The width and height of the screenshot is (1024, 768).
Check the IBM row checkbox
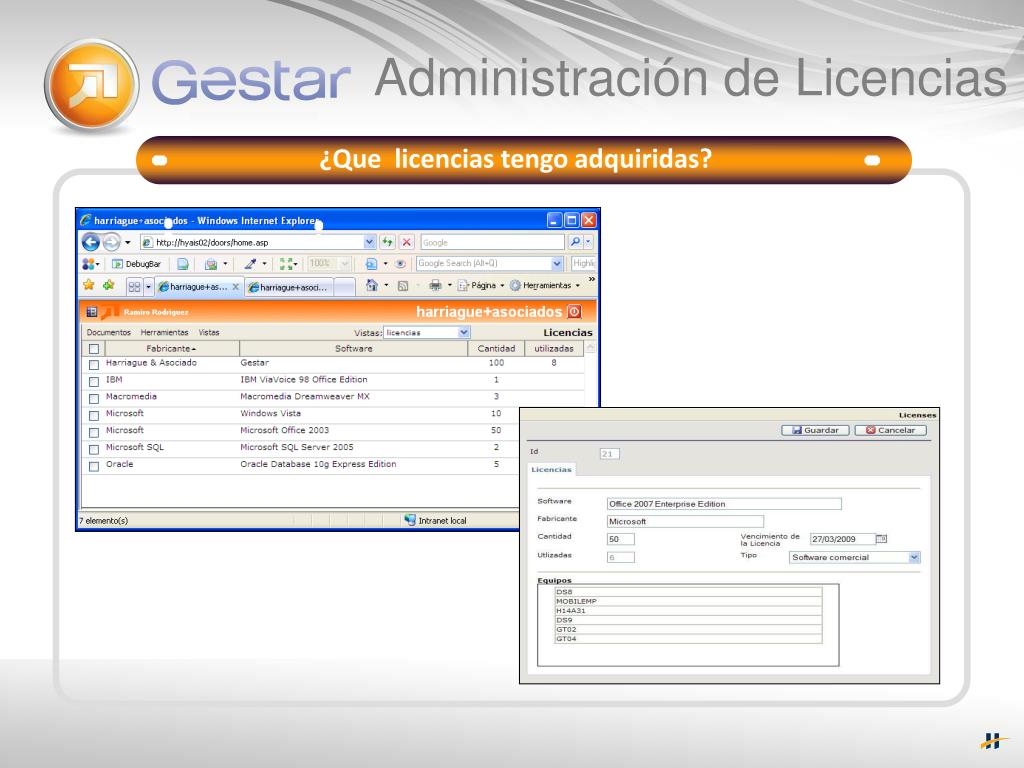click(94, 381)
